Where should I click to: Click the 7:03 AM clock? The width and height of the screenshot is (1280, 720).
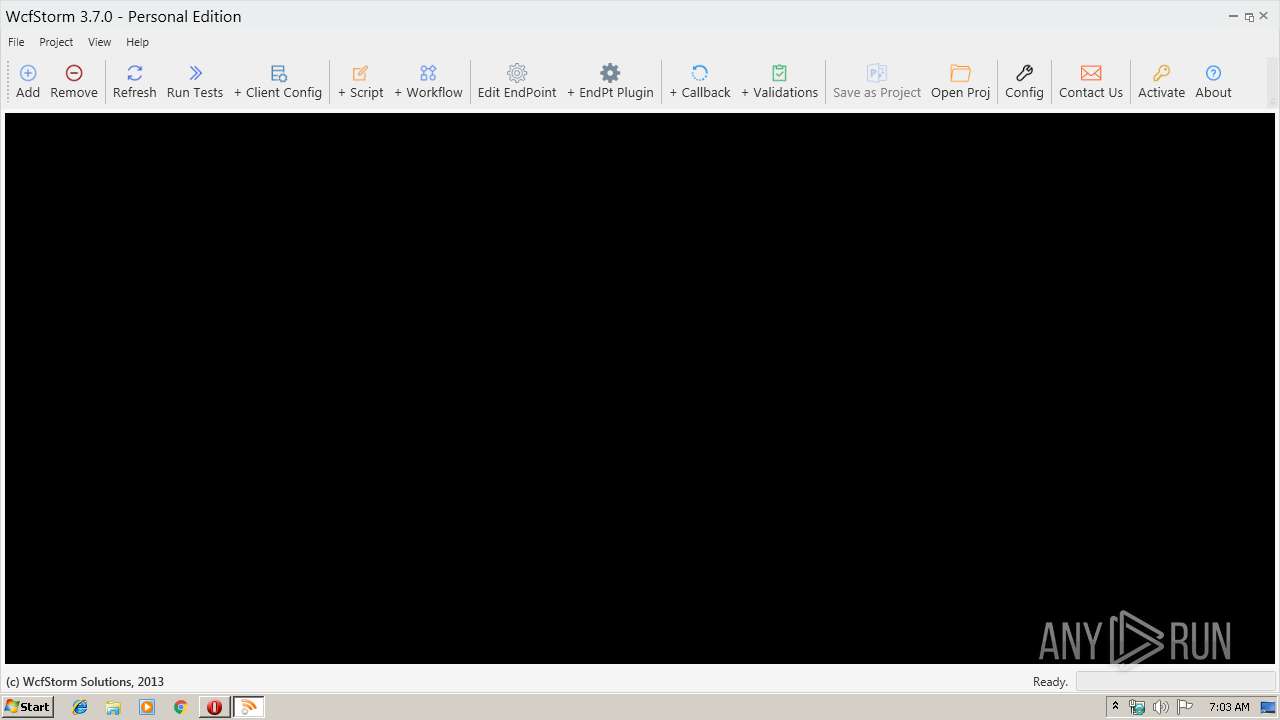click(x=1229, y=707)
